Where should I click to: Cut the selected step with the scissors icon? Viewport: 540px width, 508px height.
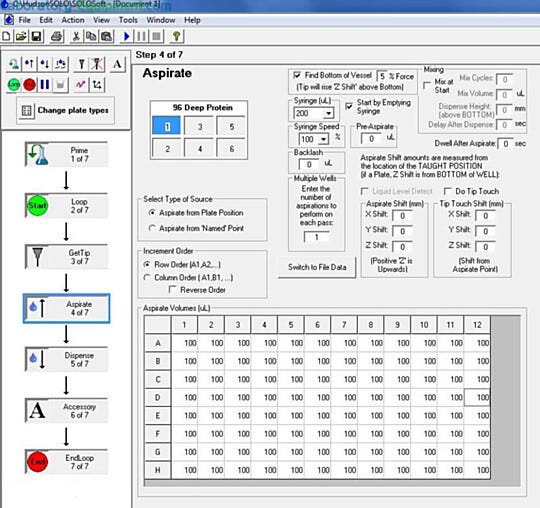pos(76,36)
